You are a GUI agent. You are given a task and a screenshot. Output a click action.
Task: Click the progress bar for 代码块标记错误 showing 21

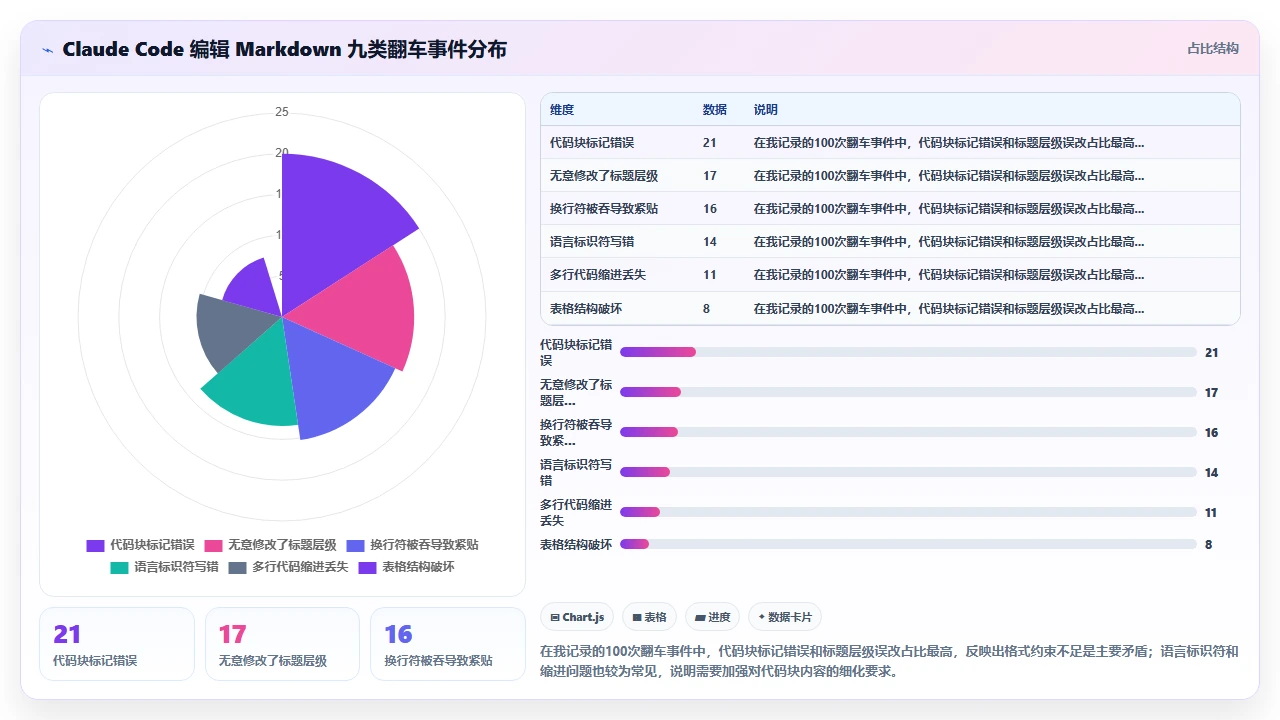908,352
